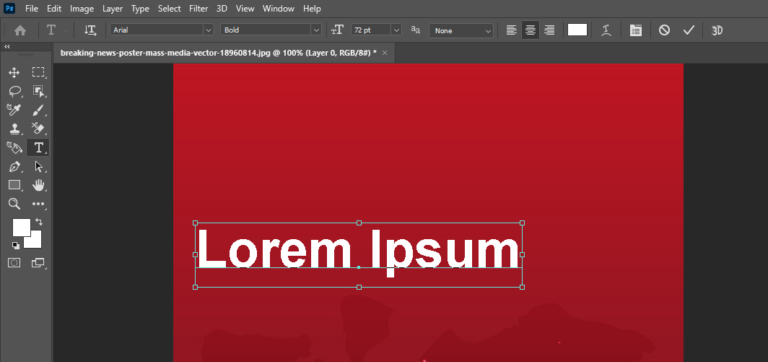Select the breaking-news-poster document tab

(218, 52)
